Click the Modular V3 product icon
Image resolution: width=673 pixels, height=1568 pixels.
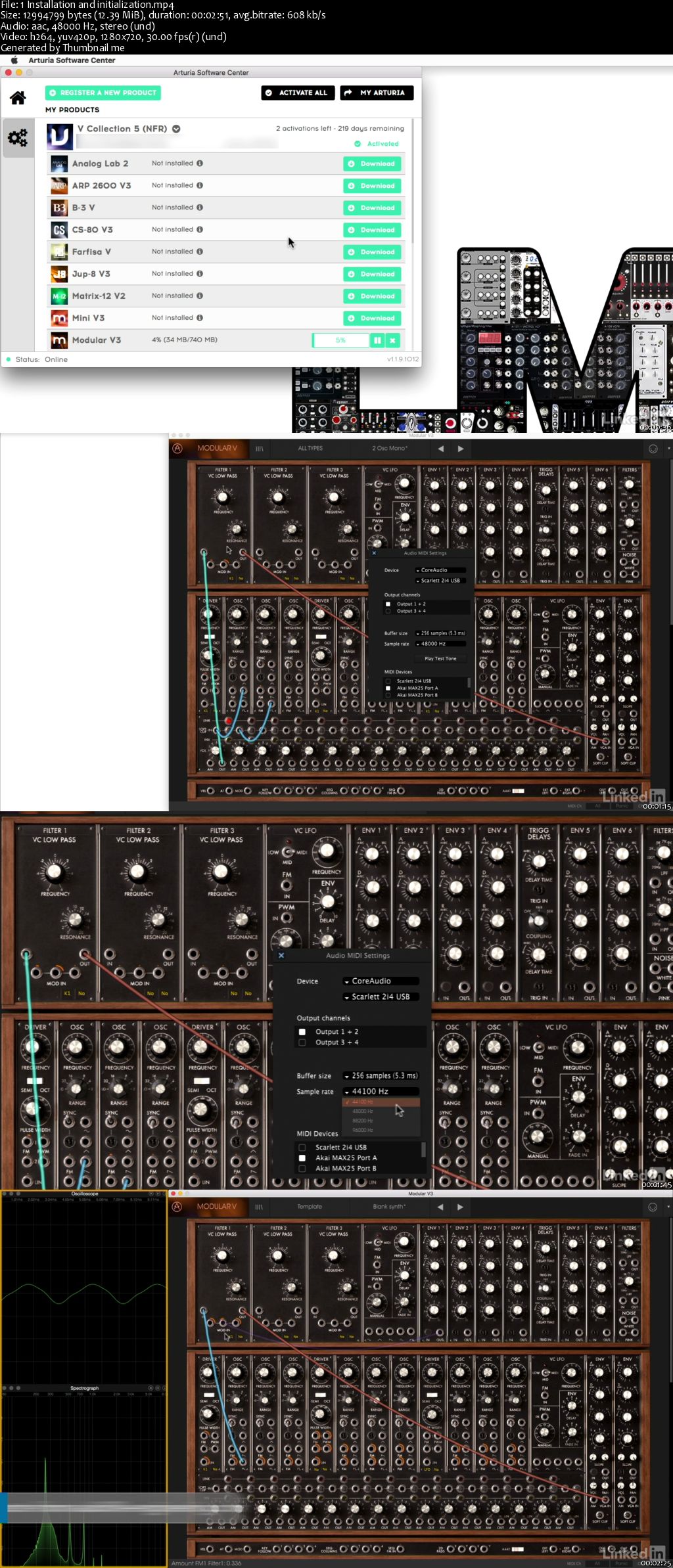click(59, 340)
